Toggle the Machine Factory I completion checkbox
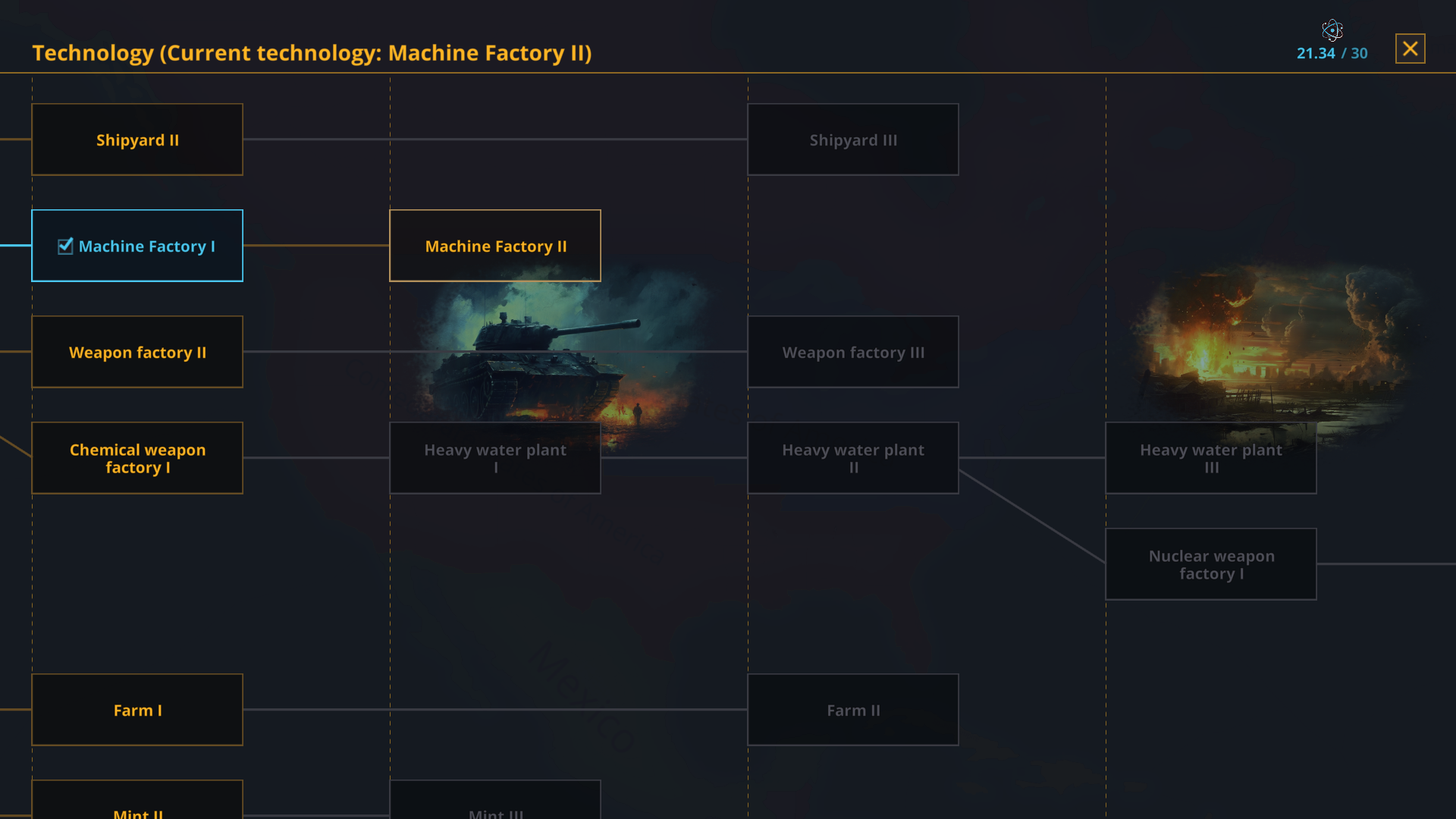This screenshot has height=819, width=1456. pyautogui.click(x=65, y=246)
